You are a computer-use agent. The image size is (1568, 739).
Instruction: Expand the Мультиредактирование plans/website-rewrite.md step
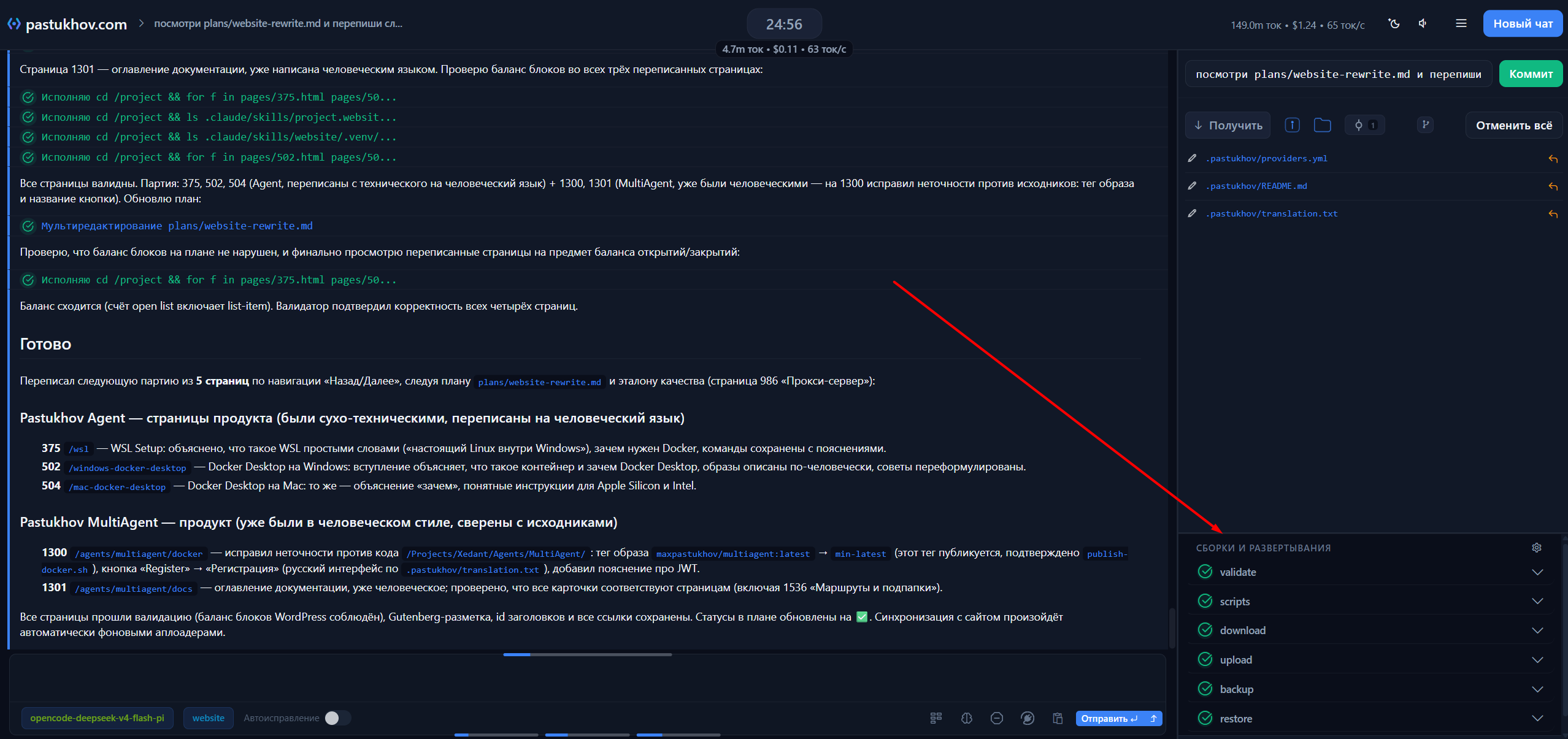[x=177, y=226]
